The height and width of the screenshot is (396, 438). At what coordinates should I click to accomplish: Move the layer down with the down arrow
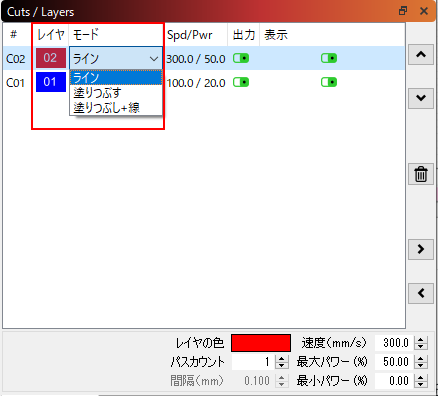(x=421, y=98)
